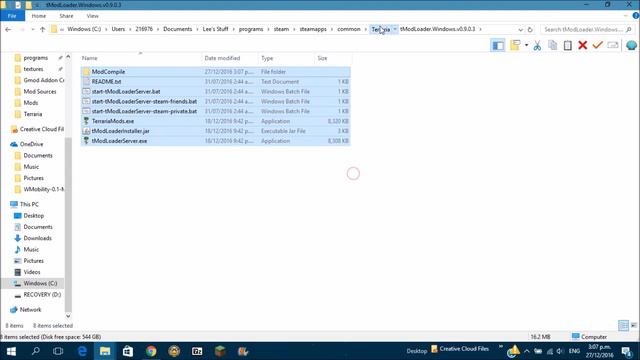Click the Copy icon in toolbar
The width and height of the screenshot is (640, 360).
pyautogui.click(x=552, y=45)
